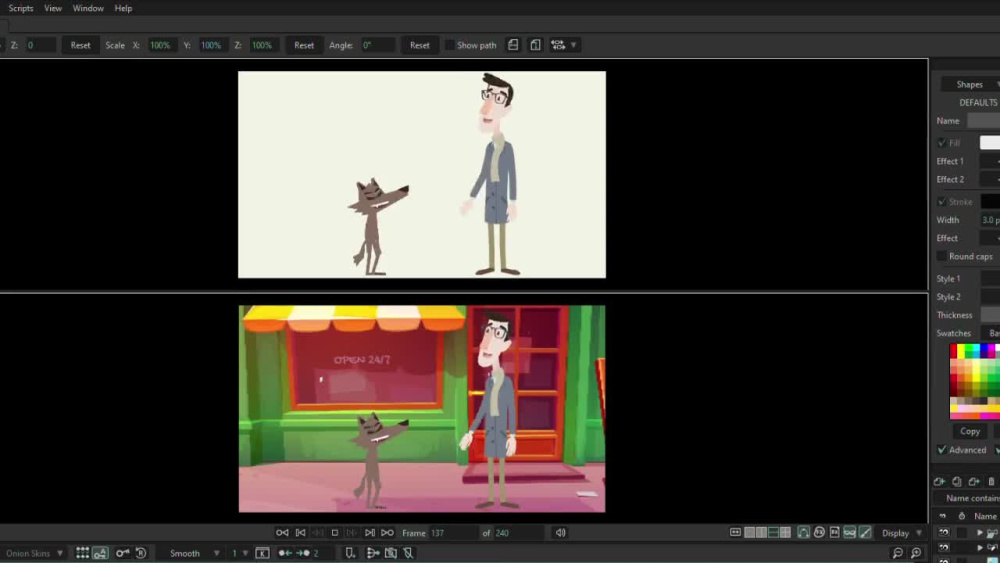Image resolution: width=1000 pixels, height=563 pixels.
Task: Toggle the Fill checkbox
Action: click(x=942, y=143)
